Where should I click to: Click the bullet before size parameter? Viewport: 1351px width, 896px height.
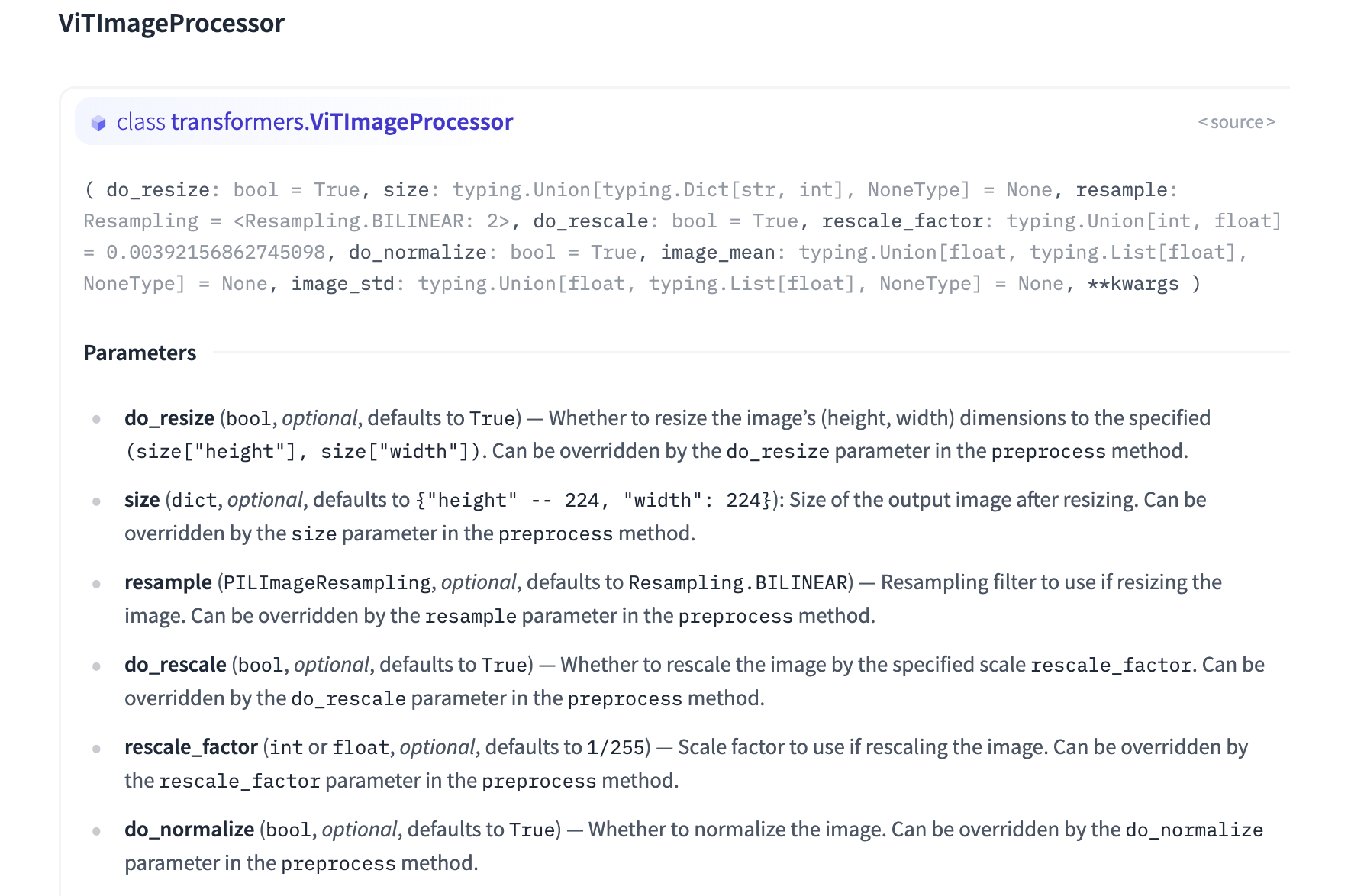click(x=97, y=501)
